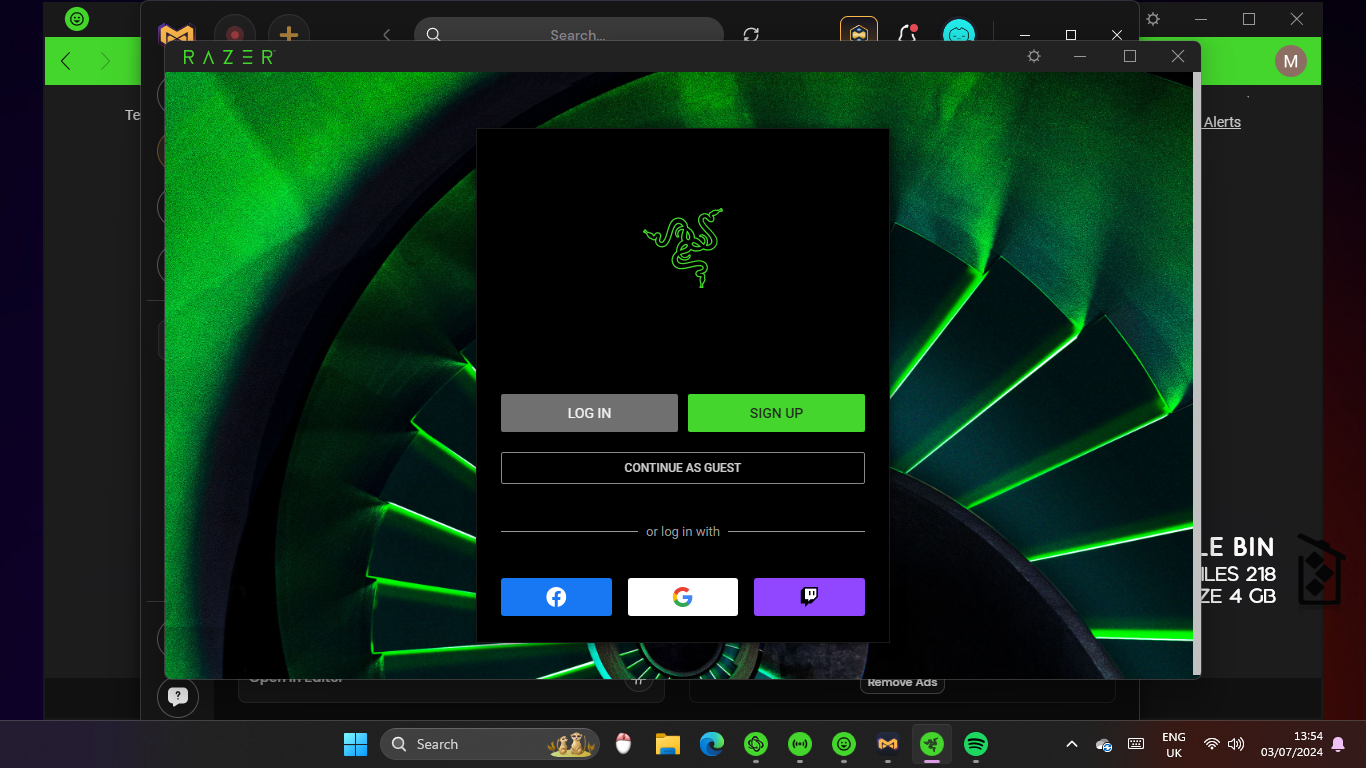This screenshot has height=768, width=1366.
Task: Open the yellow badge icon in the Medal window
Action: pos(859,34)
